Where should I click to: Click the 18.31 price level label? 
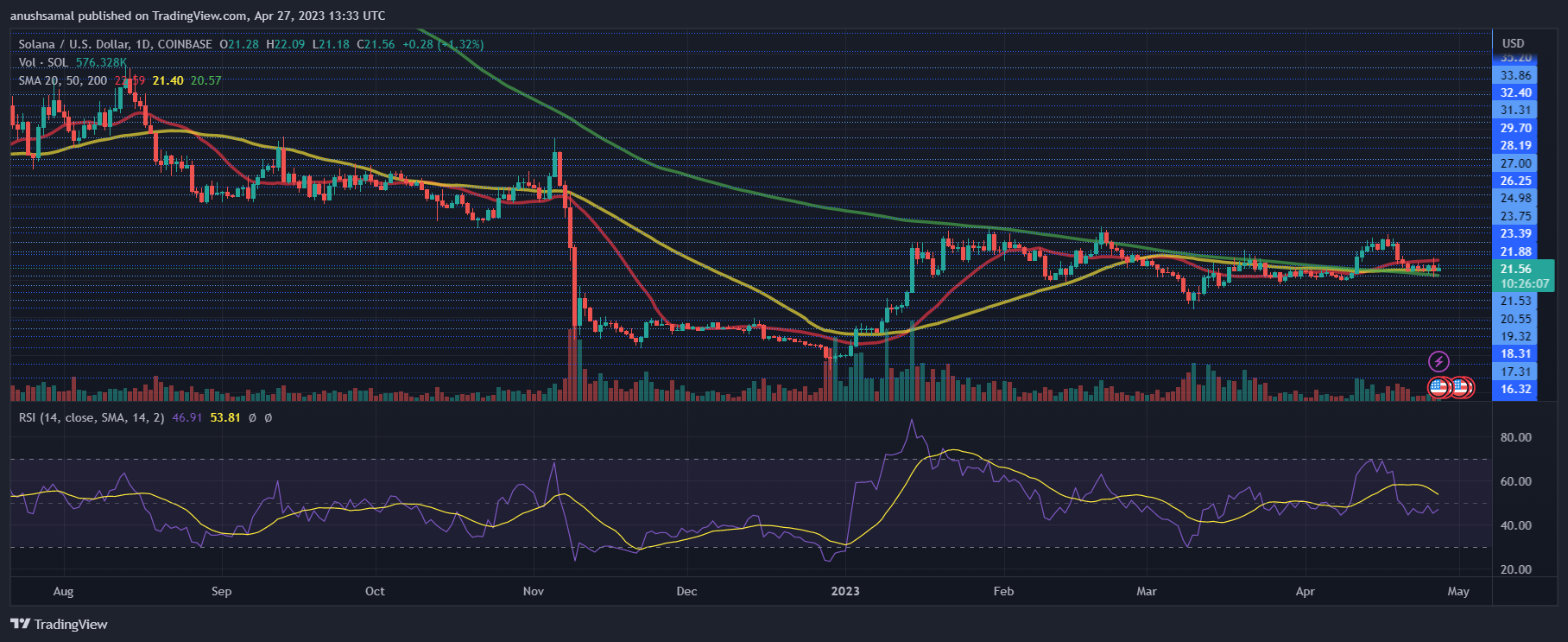click(1515, 353)
